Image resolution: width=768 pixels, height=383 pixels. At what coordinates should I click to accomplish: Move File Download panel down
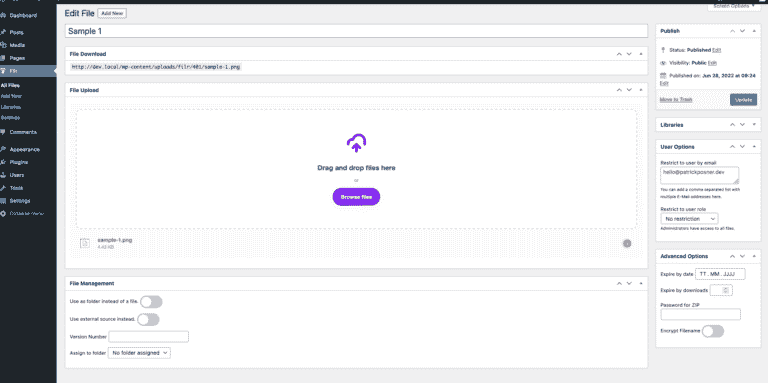[x=629, y=54]
